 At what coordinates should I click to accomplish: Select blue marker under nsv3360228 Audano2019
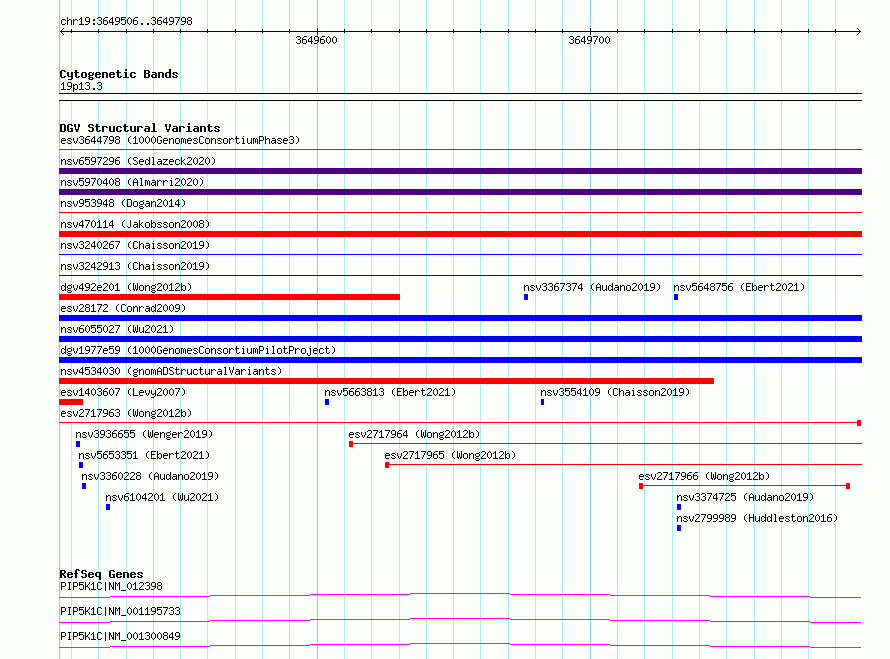tap(84, 486)
